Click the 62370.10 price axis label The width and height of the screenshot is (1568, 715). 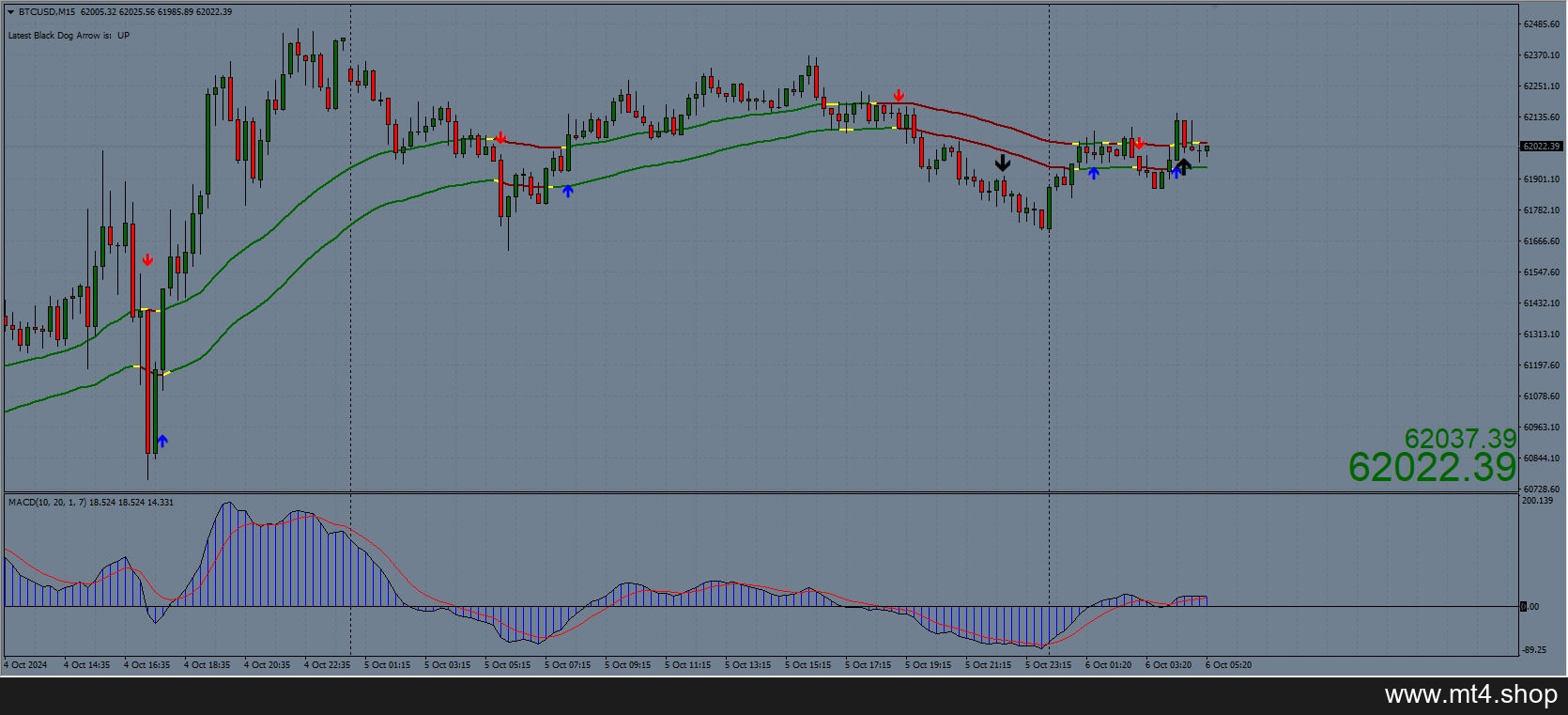click(x=1542, y=55)
